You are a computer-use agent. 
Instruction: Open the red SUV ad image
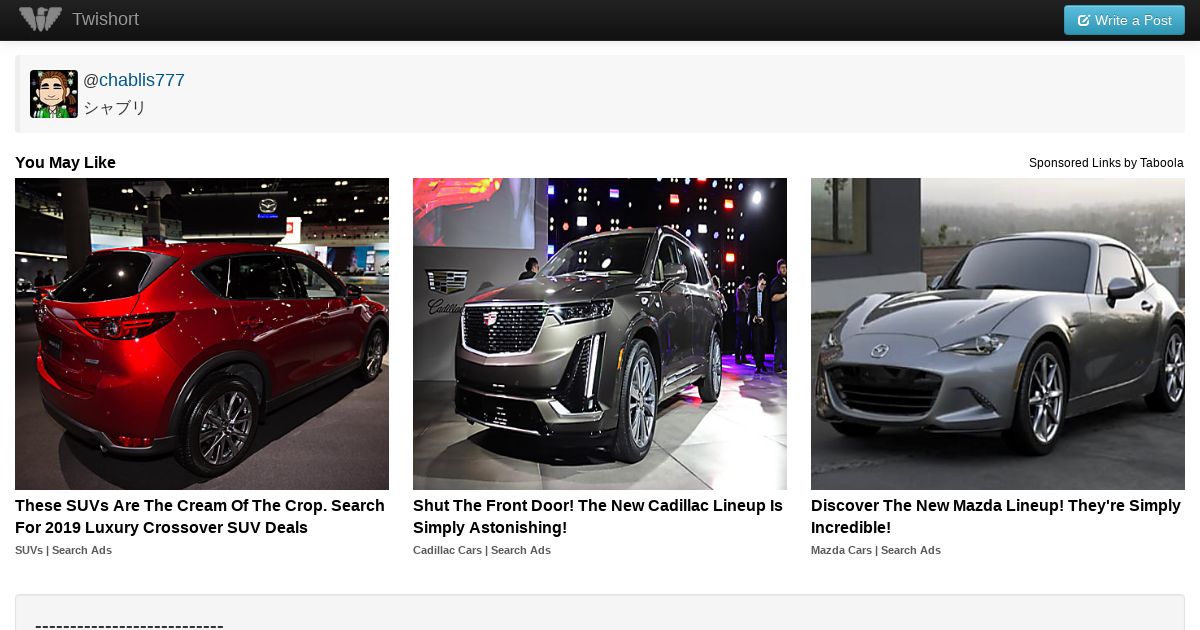coord(202,334)
